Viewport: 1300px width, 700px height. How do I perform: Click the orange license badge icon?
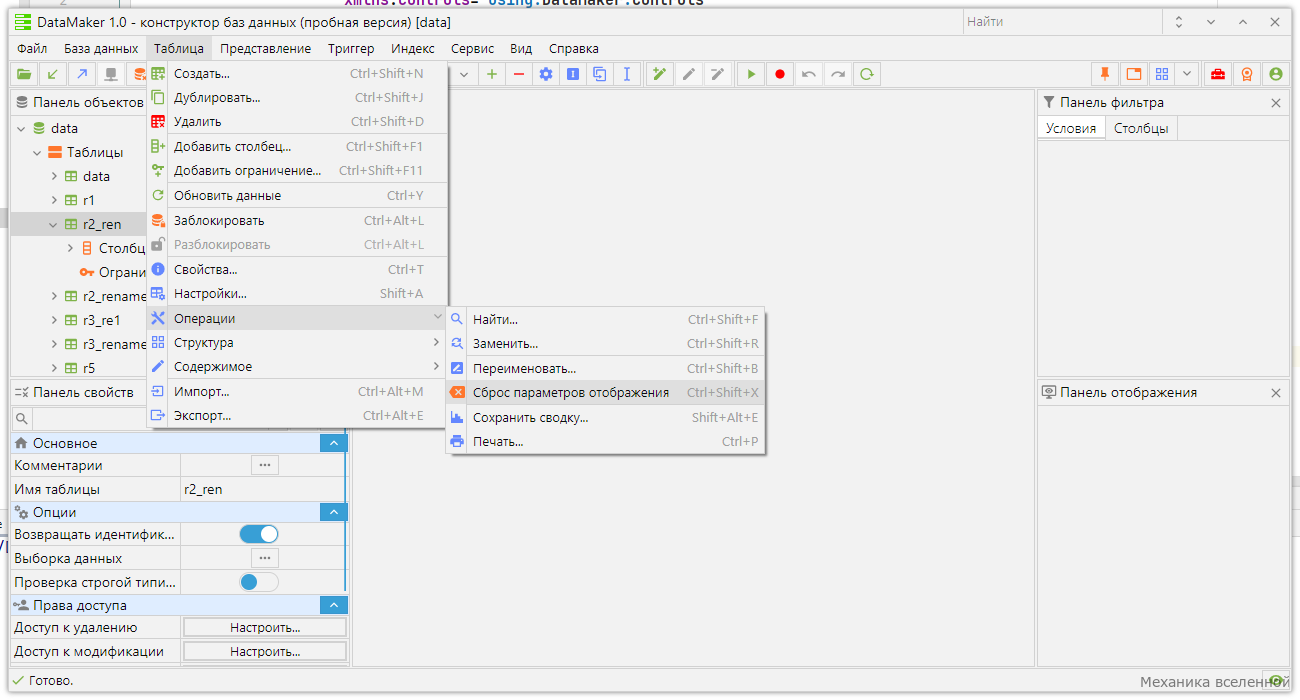1247,74
